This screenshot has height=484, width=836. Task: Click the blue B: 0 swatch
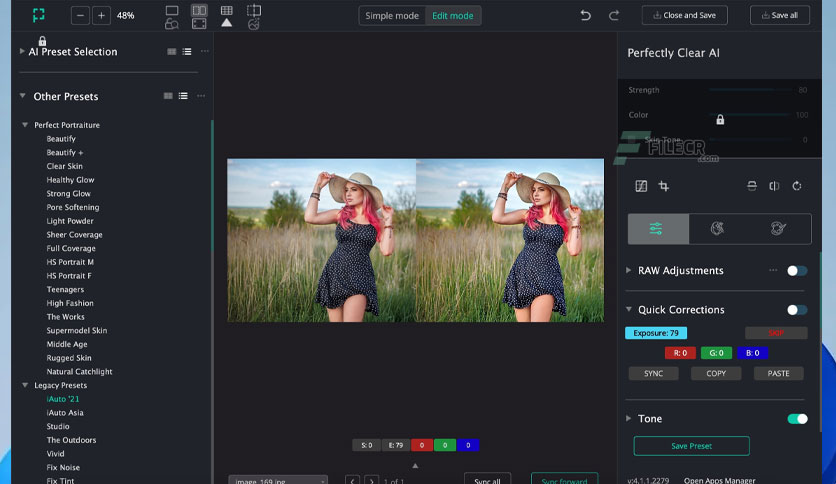752,353
